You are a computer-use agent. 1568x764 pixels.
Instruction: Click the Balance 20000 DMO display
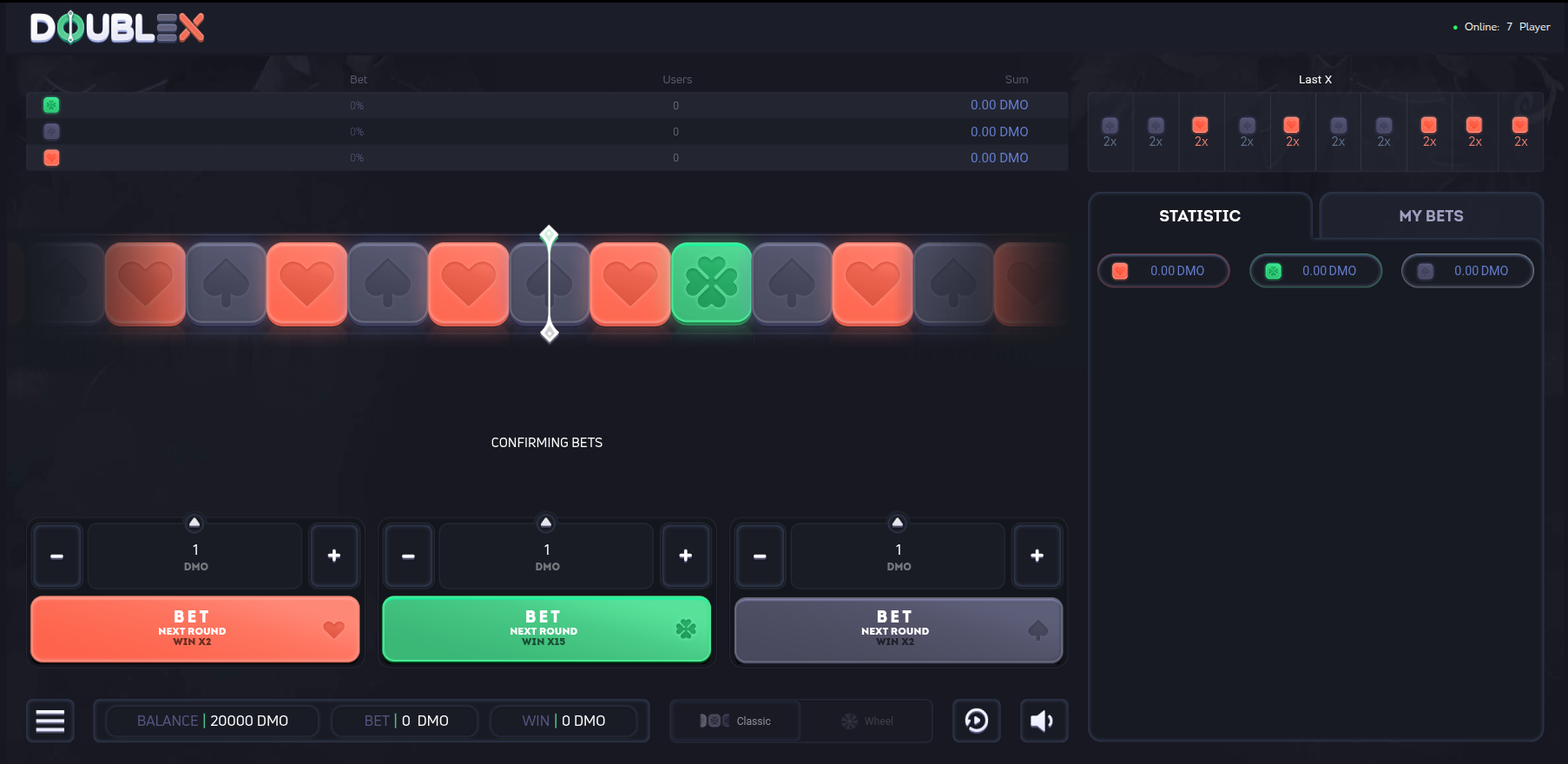coord(213,721)
